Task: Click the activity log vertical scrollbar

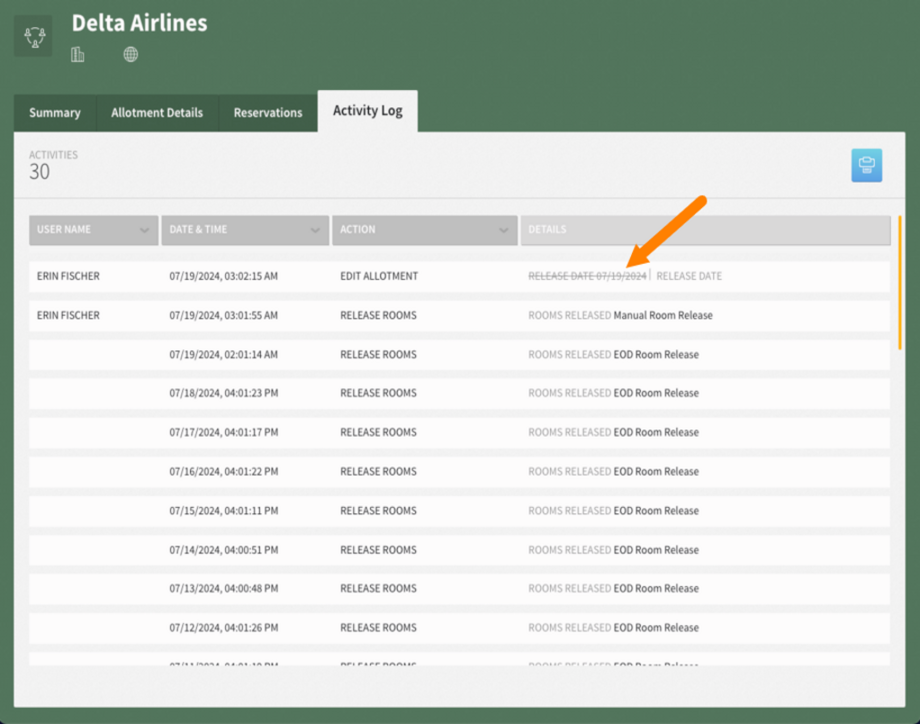Action: coord(900,283)
